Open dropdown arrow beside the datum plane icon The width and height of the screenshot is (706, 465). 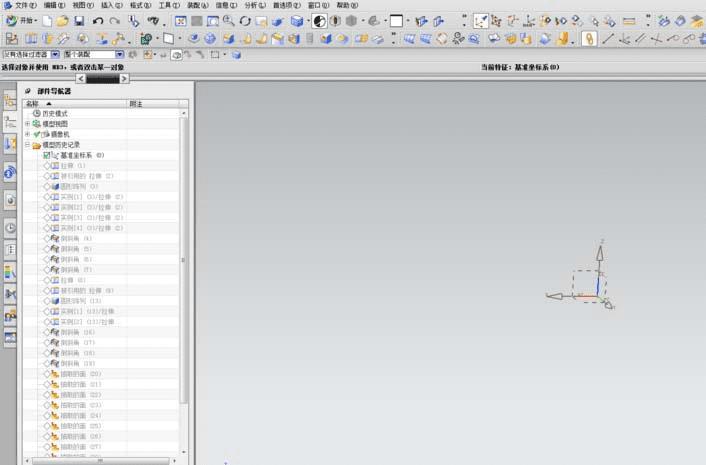179,39
